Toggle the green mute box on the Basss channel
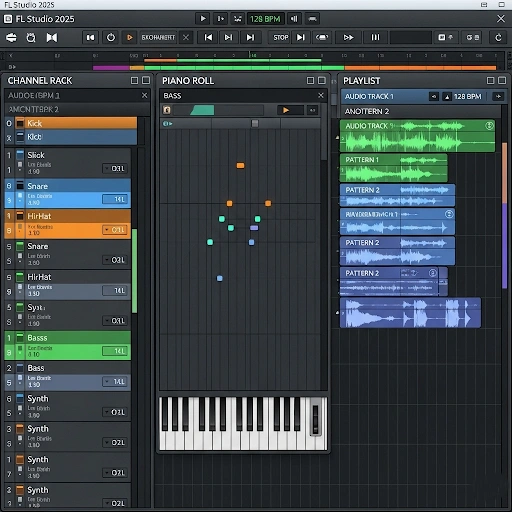 tap(20, 337)
